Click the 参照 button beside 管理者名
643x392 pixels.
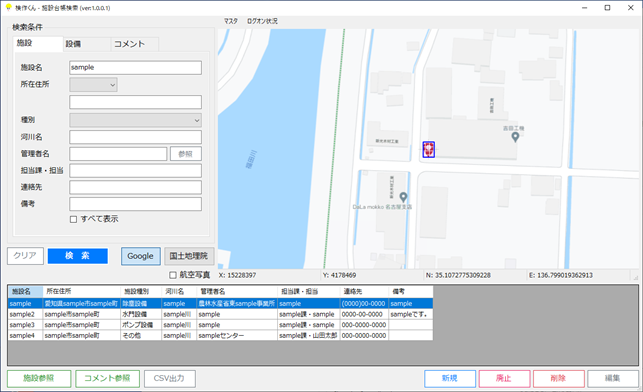186,154
